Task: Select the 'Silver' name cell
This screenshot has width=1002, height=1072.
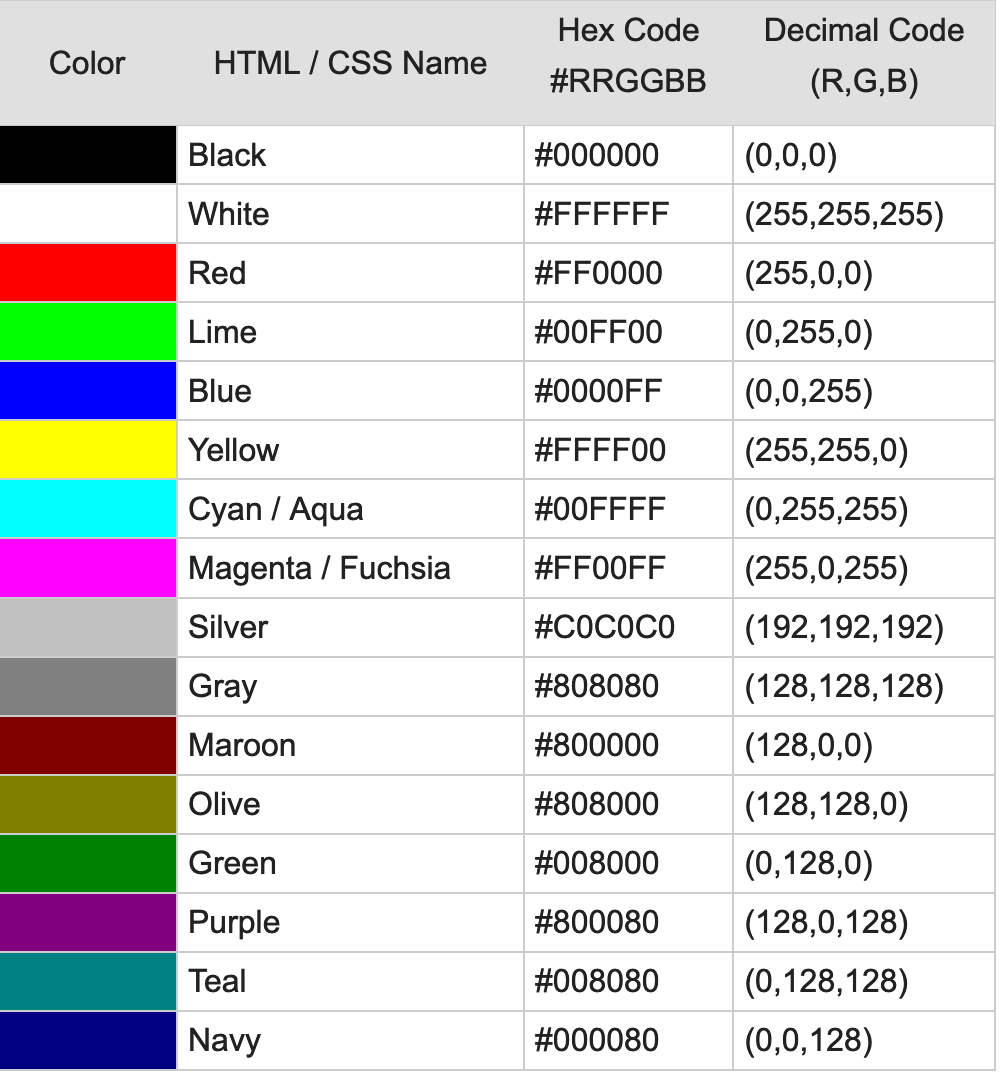Action: [350, 627]
